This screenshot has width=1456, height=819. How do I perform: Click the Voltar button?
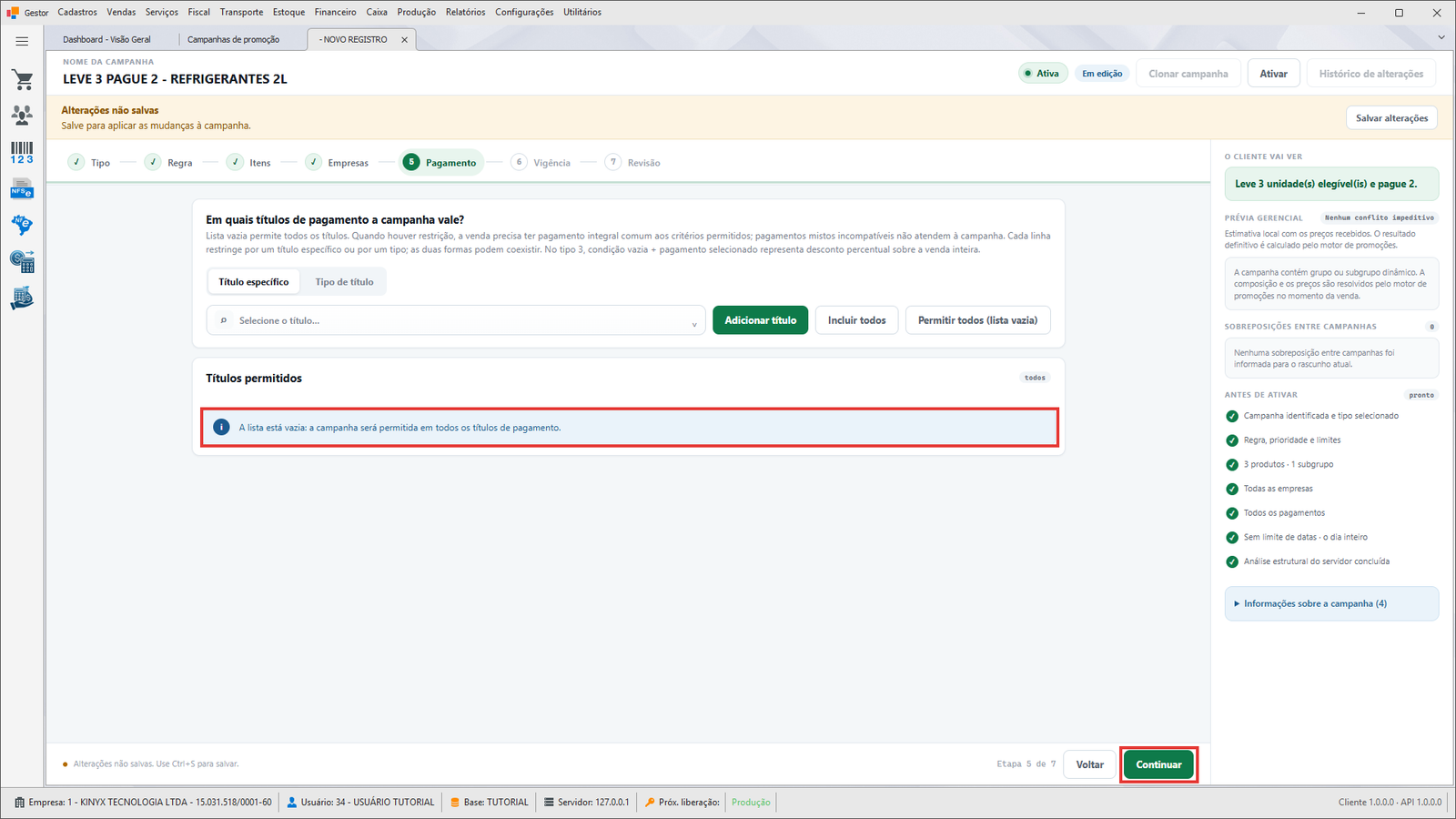click(1089, 764)
